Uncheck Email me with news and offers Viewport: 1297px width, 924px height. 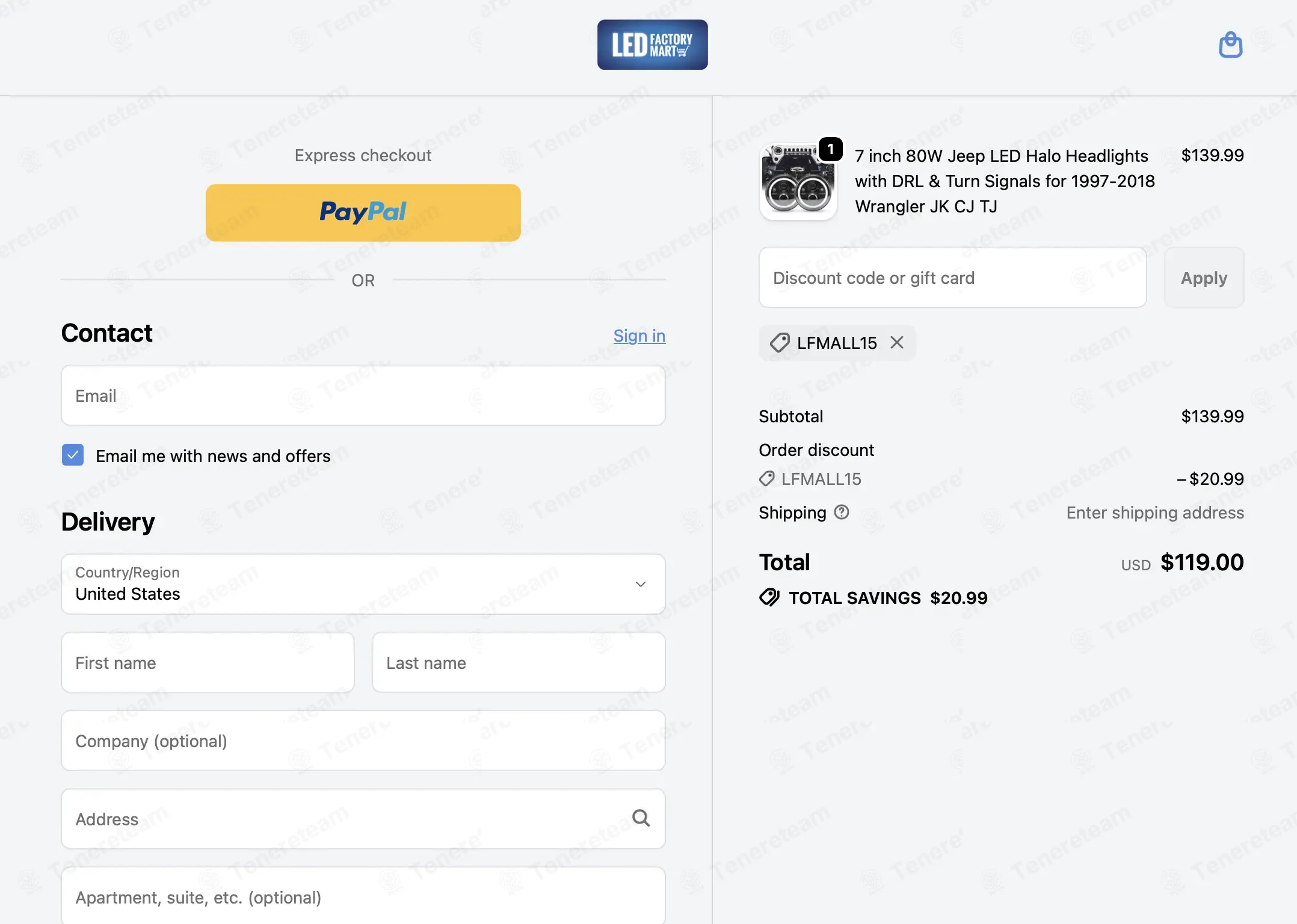(x=73, y=455)
